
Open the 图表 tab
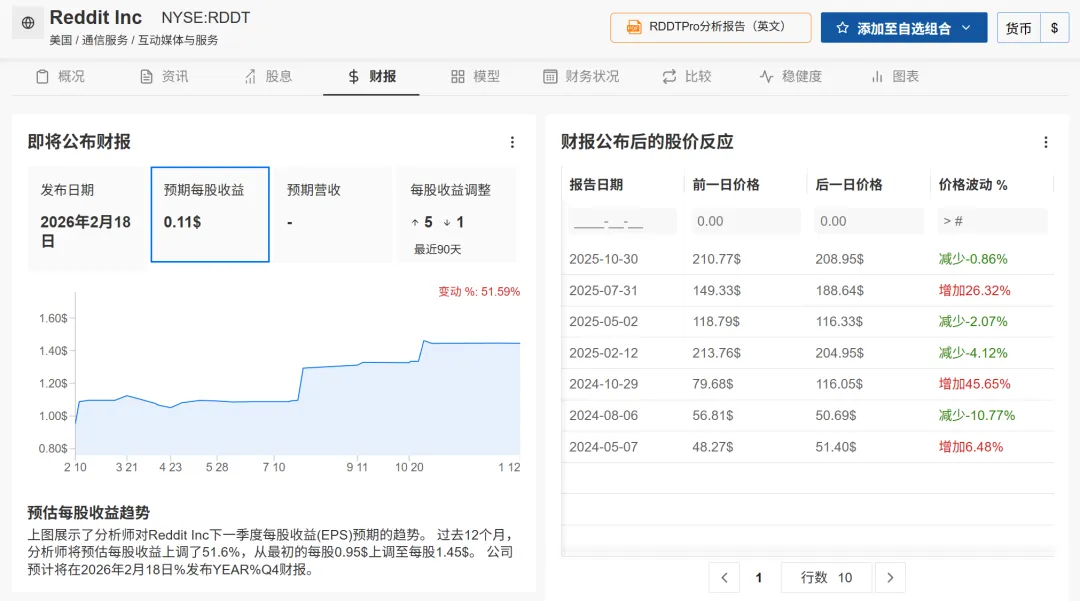coord(895,76)
